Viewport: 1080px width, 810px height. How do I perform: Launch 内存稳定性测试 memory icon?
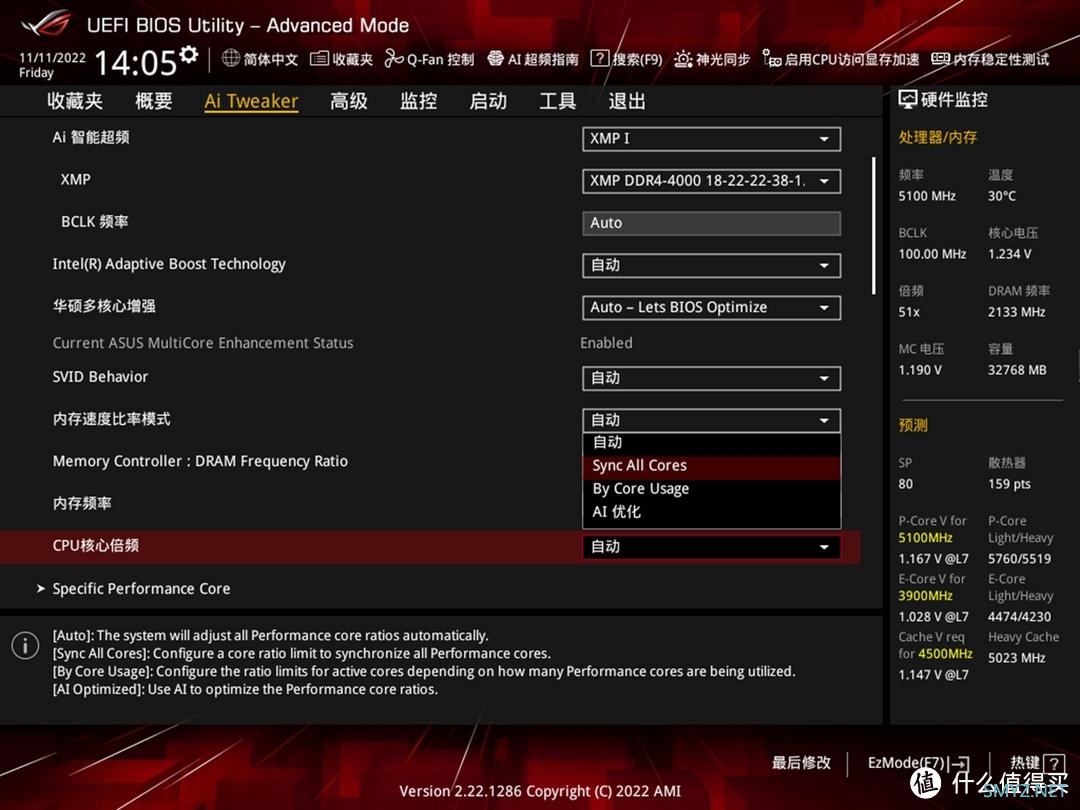click(x=940, y=59)
